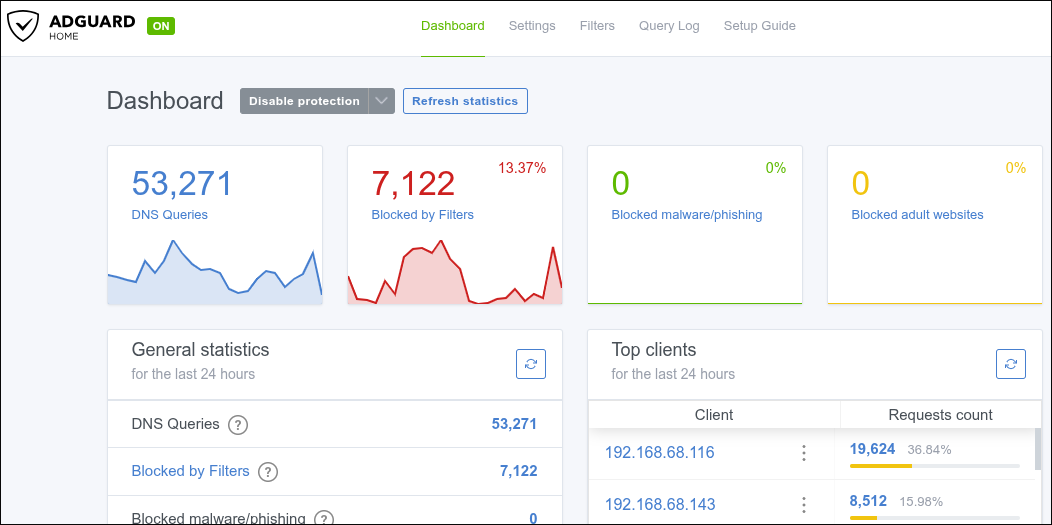Image resolution: width=1052 pixels, height=525 pixels.
Task: Open client 192.168.68.116 link
Action: [660, 453]
